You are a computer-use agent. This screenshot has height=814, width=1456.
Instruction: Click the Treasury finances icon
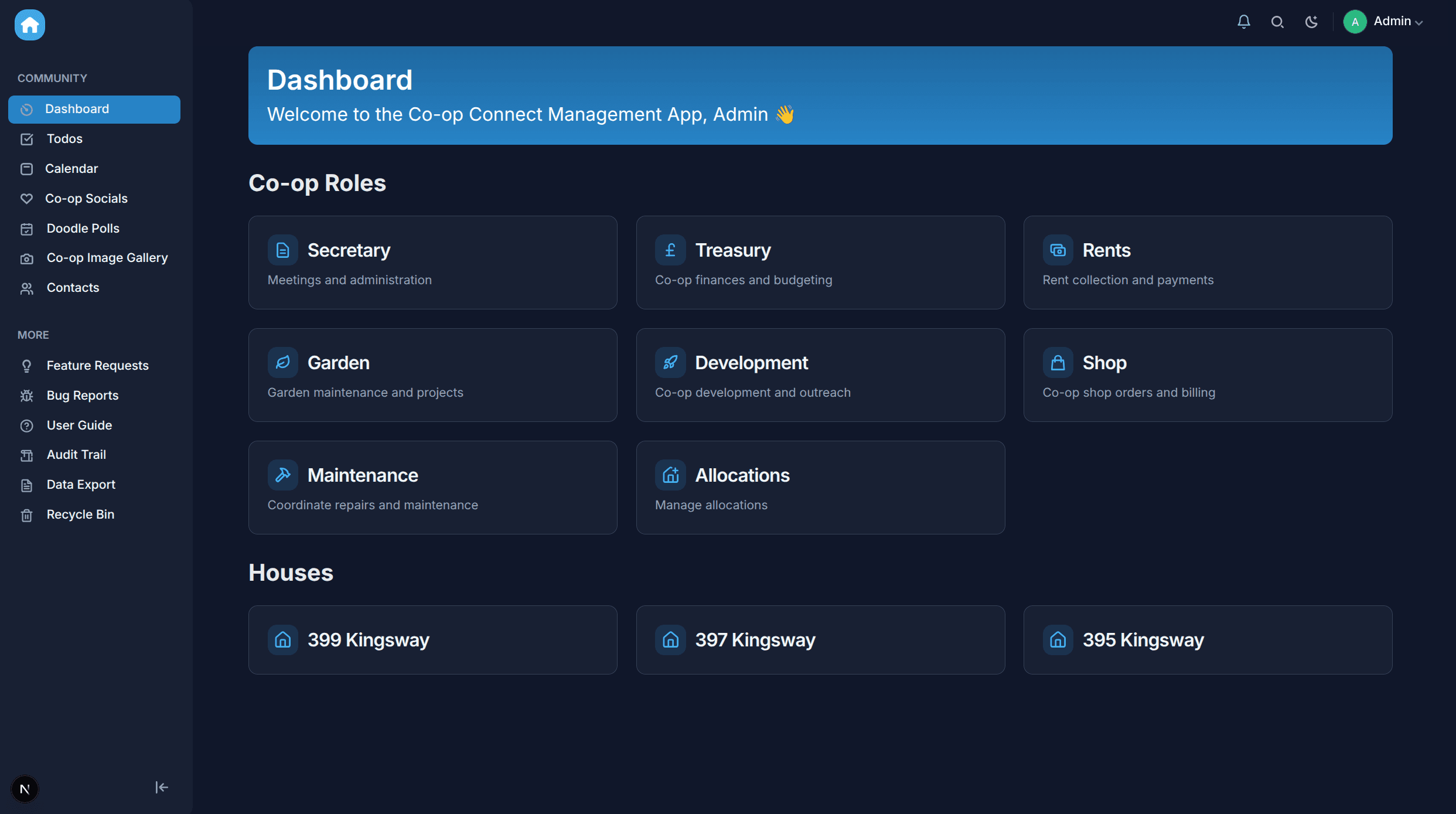point(670,249)
